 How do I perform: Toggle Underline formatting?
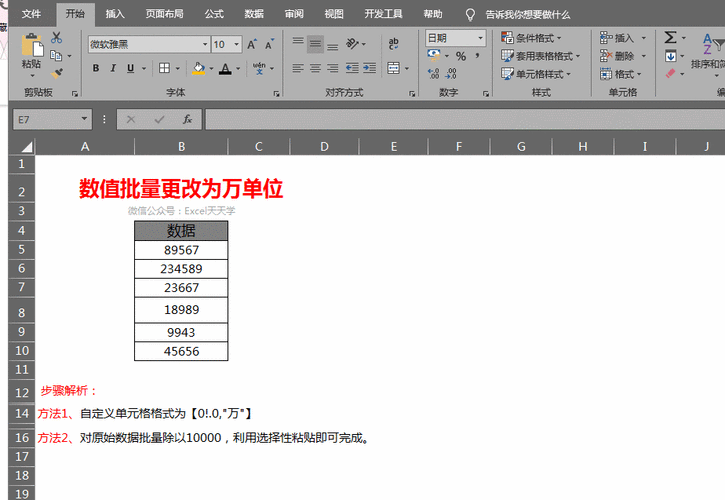130,68
